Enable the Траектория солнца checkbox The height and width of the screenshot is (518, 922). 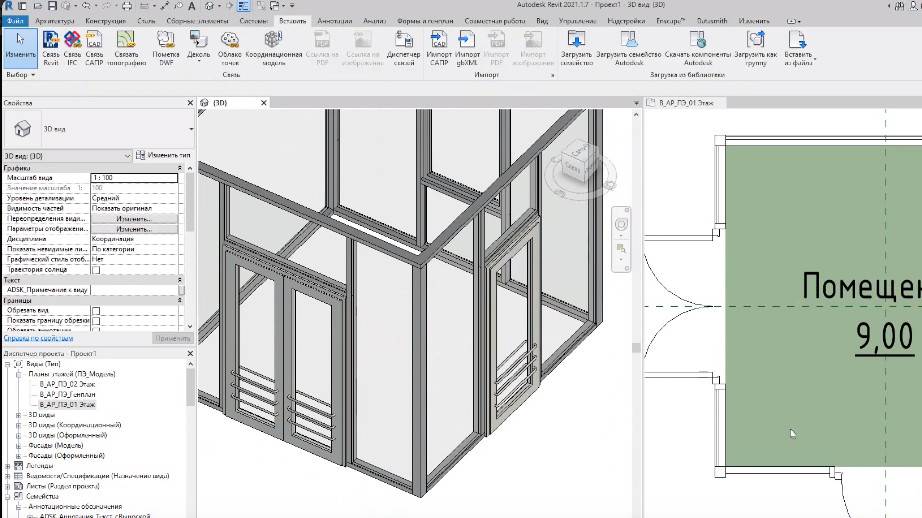[96, 269]
